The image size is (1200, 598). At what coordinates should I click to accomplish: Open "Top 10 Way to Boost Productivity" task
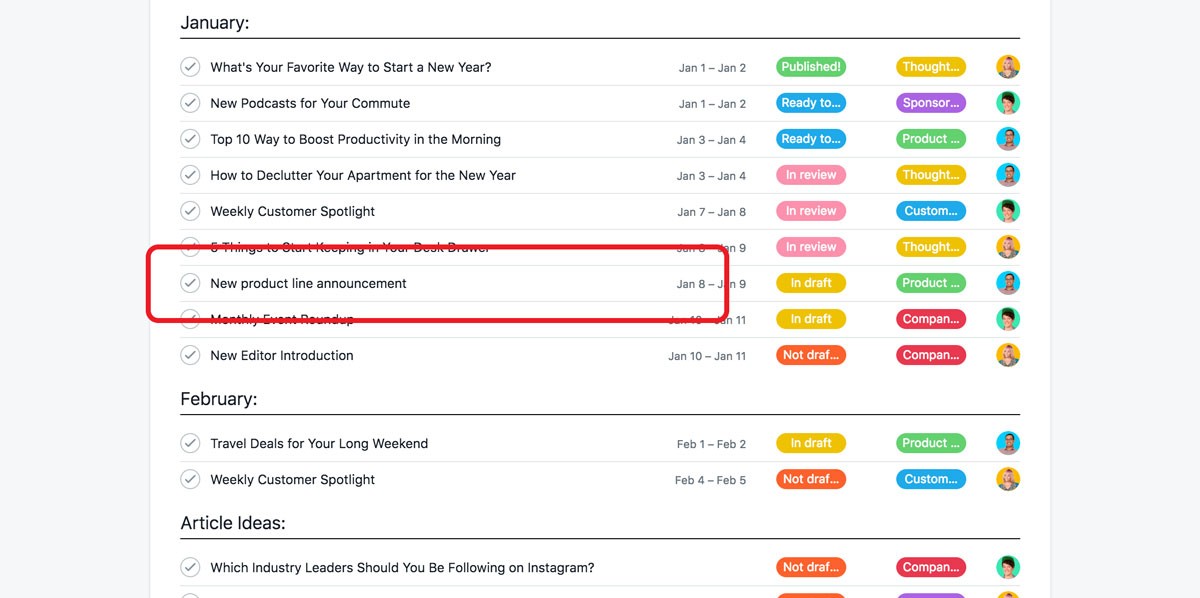pyautogui.click(x=355, y=139)
